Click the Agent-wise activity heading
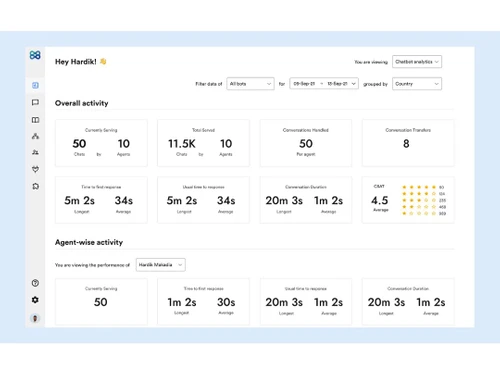 coord(89,242)
